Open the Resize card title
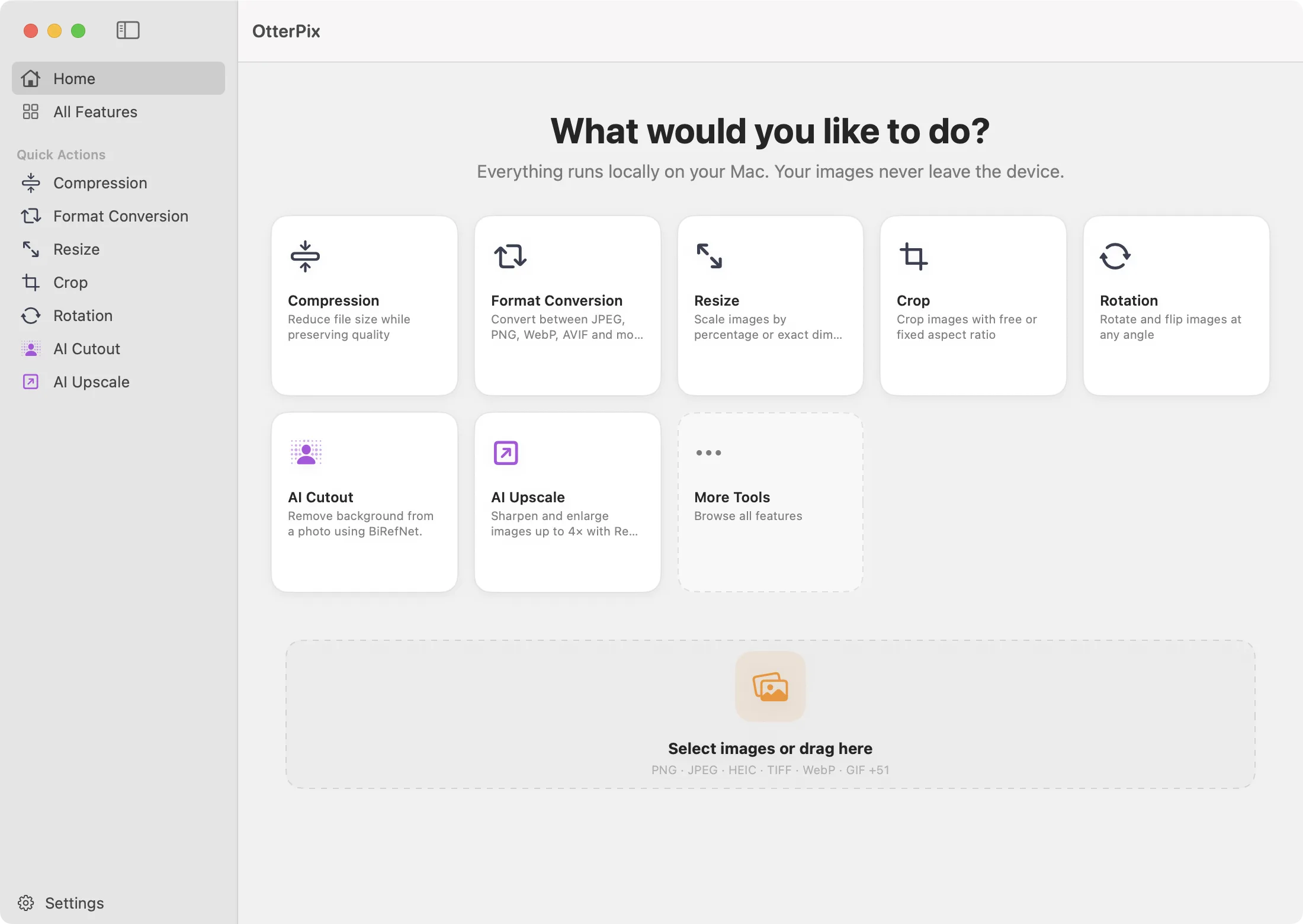This screenshot has width=1303, height=924. coord(717,300)
